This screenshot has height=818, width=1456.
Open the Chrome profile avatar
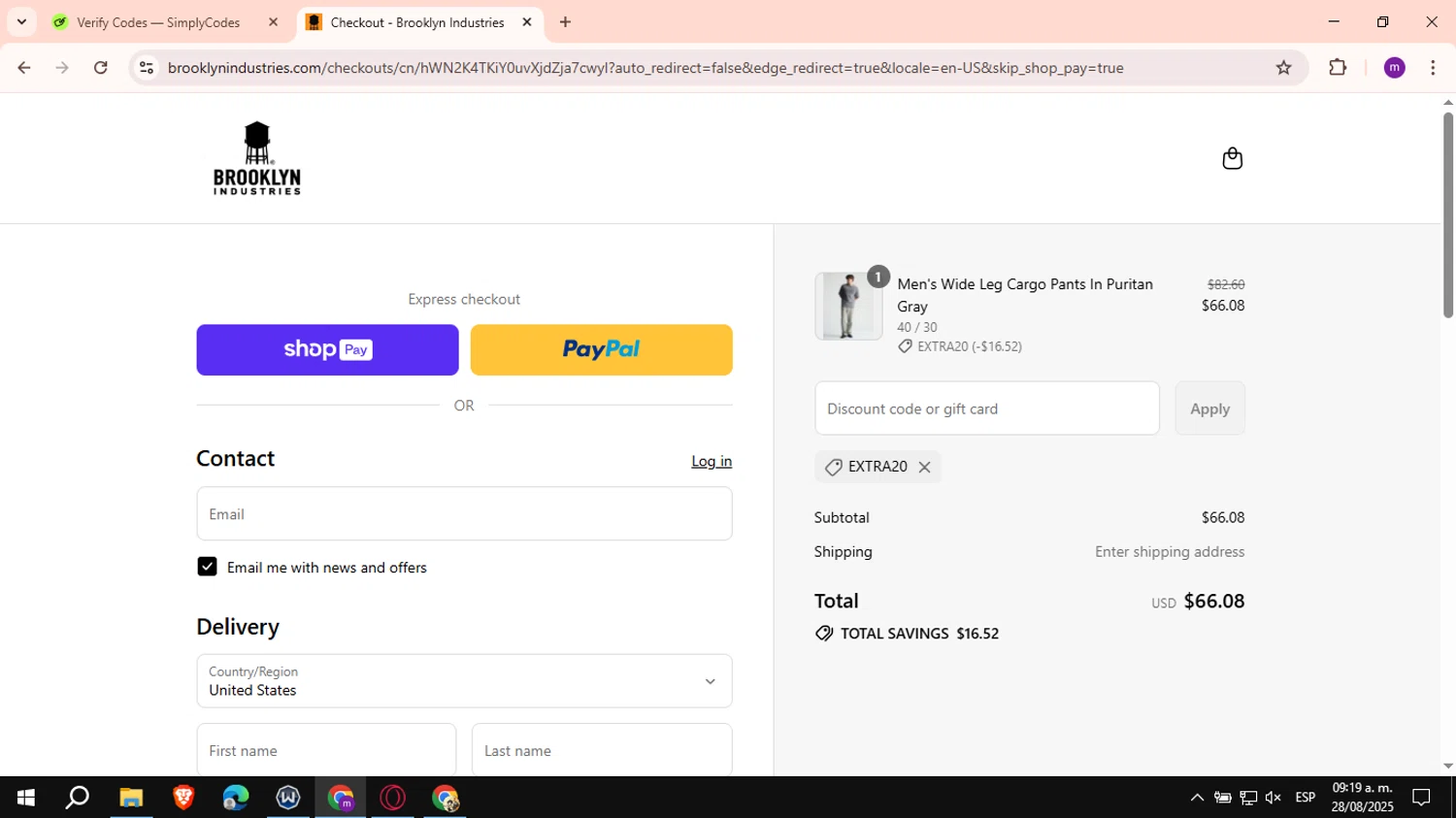[1394, 68]
